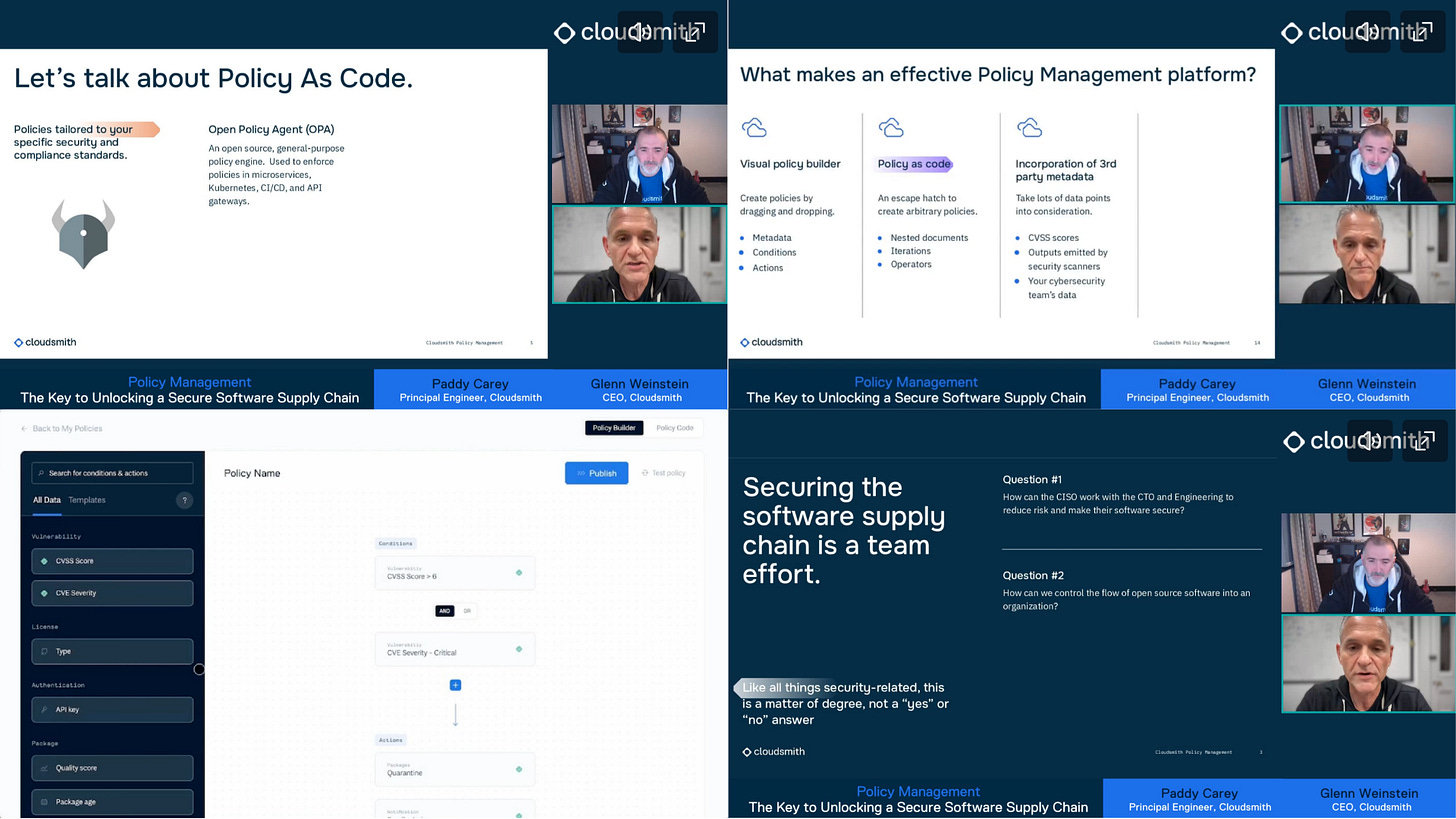Click the Open Policy Agent (OPA) heading
Screen dimensions: 1456x819
[271, 129]
